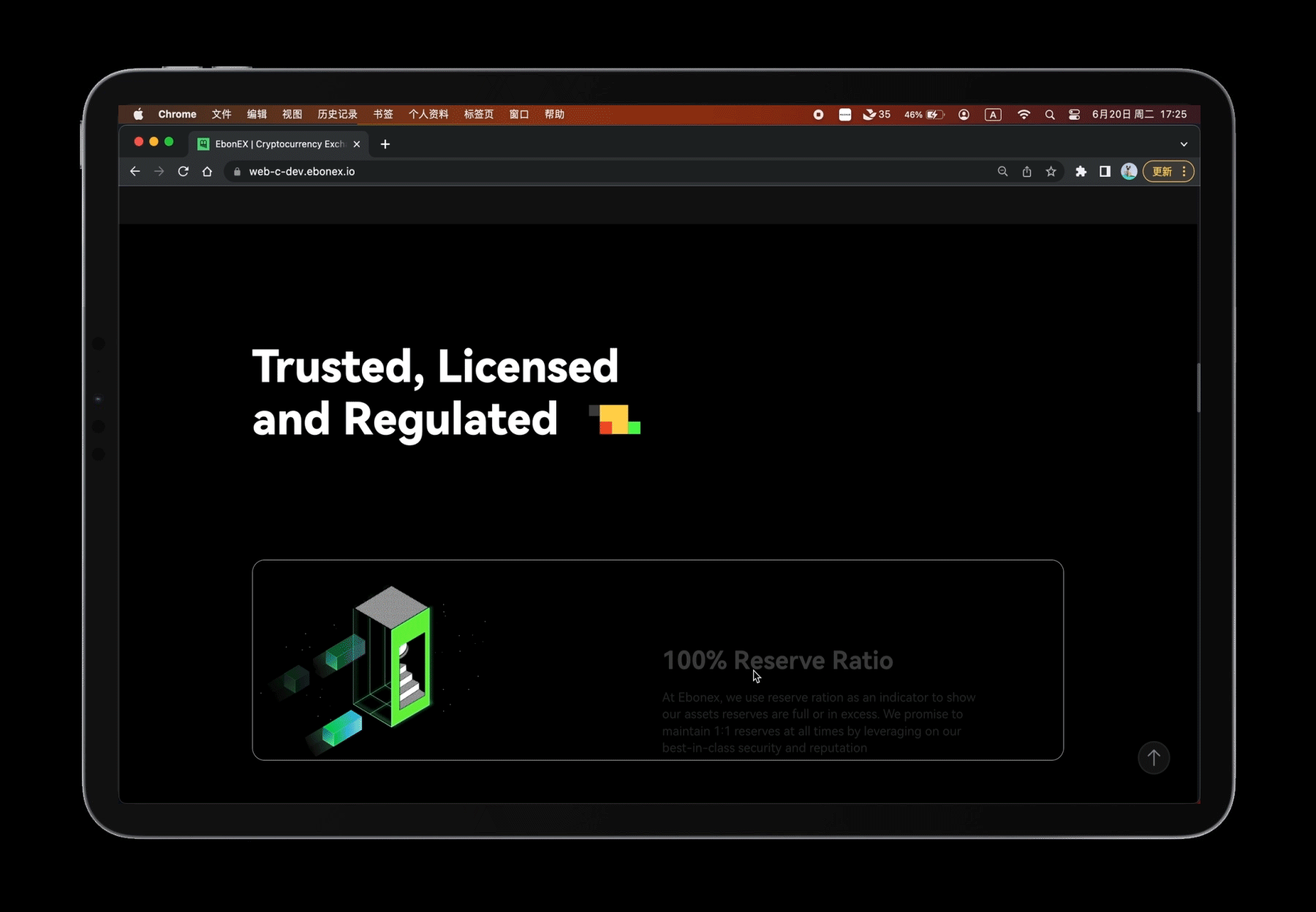Go back to the previous page
1316x912 pixels.
(x=135, y=171)
